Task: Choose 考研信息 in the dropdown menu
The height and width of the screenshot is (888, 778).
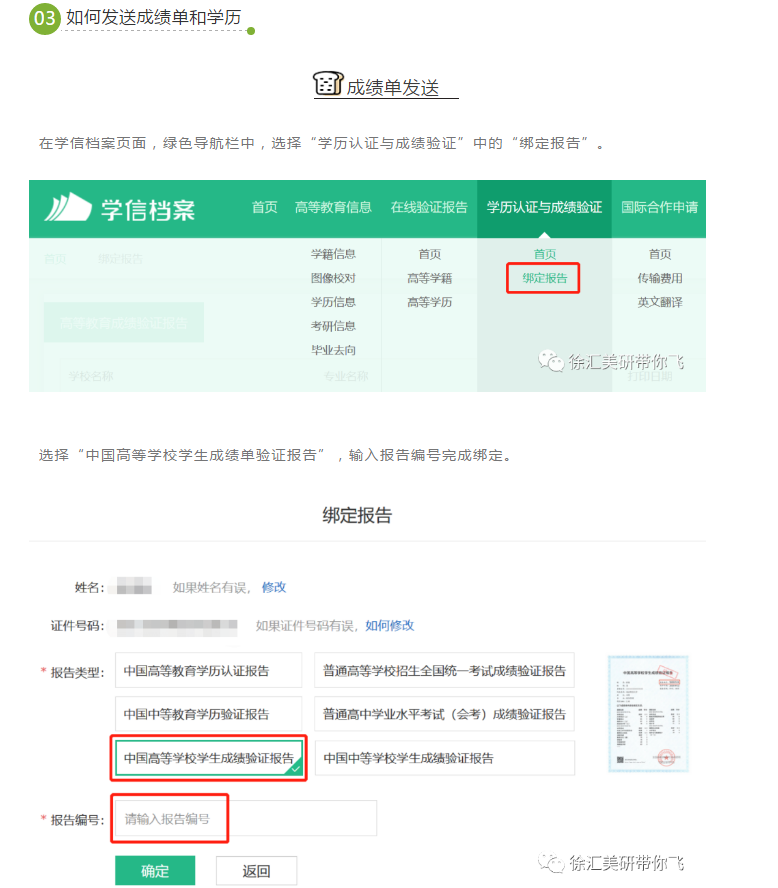Action: [333, 326]
